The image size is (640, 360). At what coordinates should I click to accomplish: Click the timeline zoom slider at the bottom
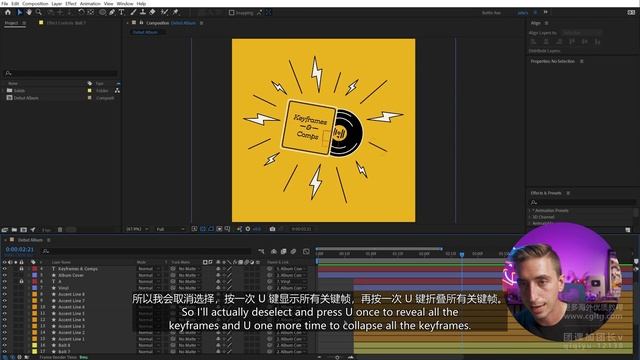(337, 357)
